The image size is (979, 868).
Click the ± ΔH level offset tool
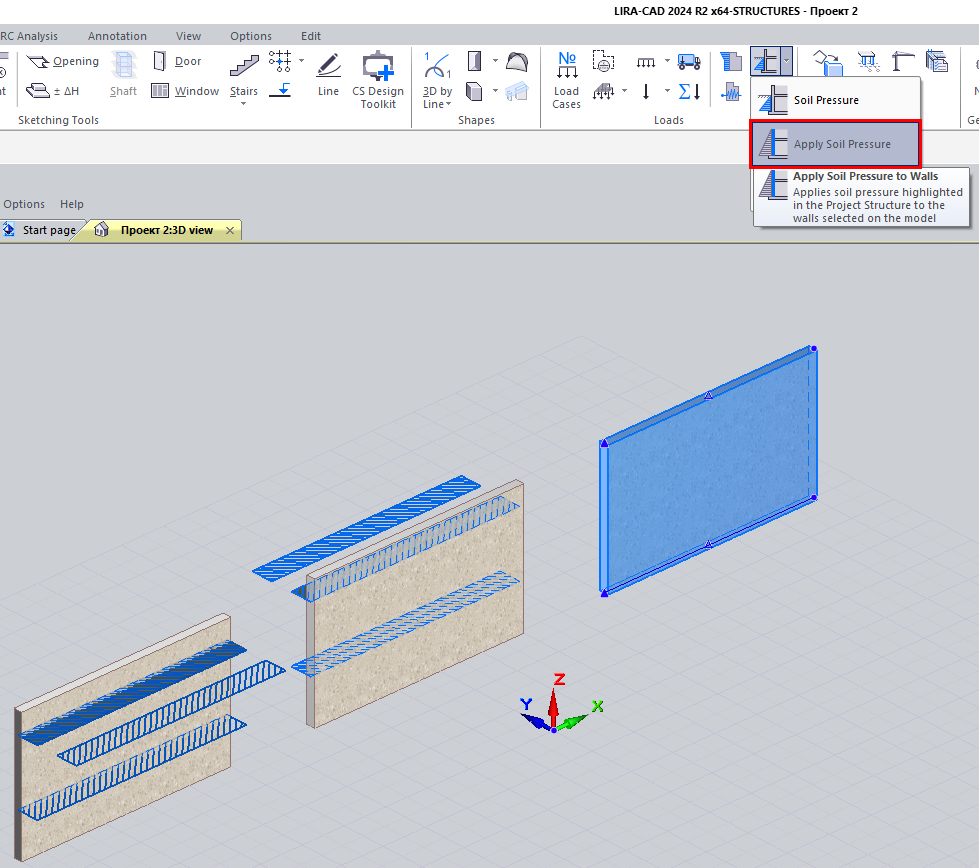[54, 91]
